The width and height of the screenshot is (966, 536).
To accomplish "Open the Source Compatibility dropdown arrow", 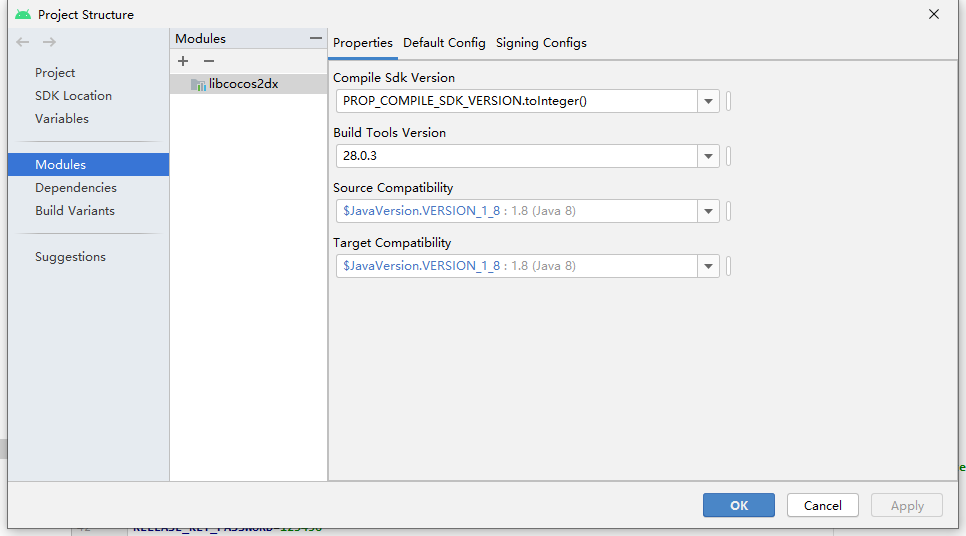I will (709, 211).
